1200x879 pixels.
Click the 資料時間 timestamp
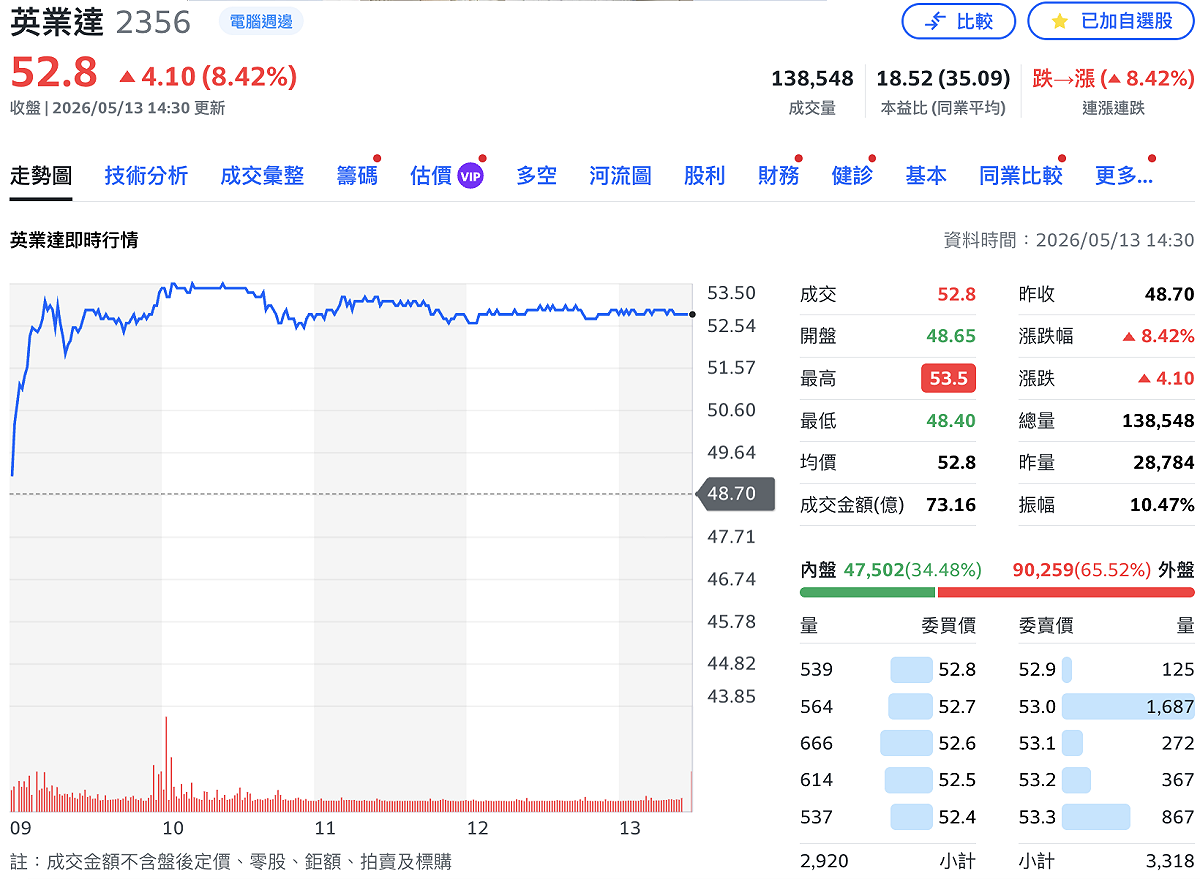pyautogui.click(x=1068, y=240)
